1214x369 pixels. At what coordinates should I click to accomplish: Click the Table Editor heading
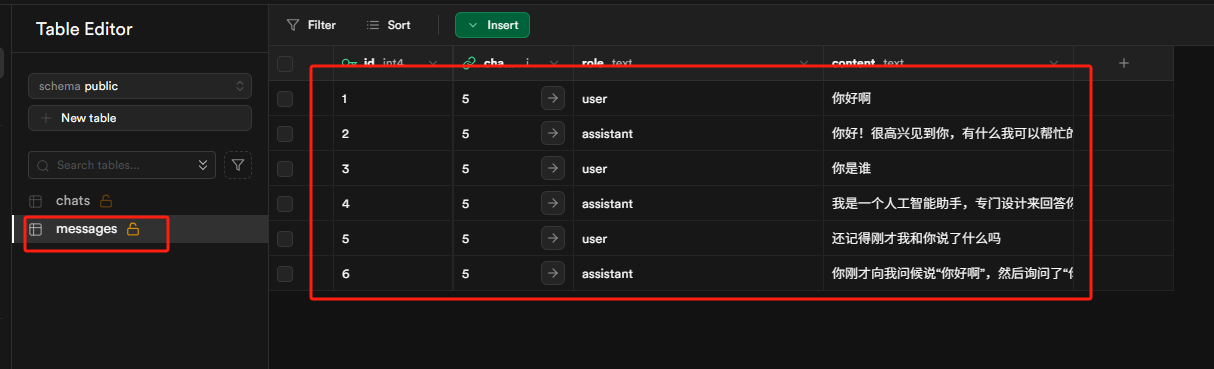tap(84, 29)
